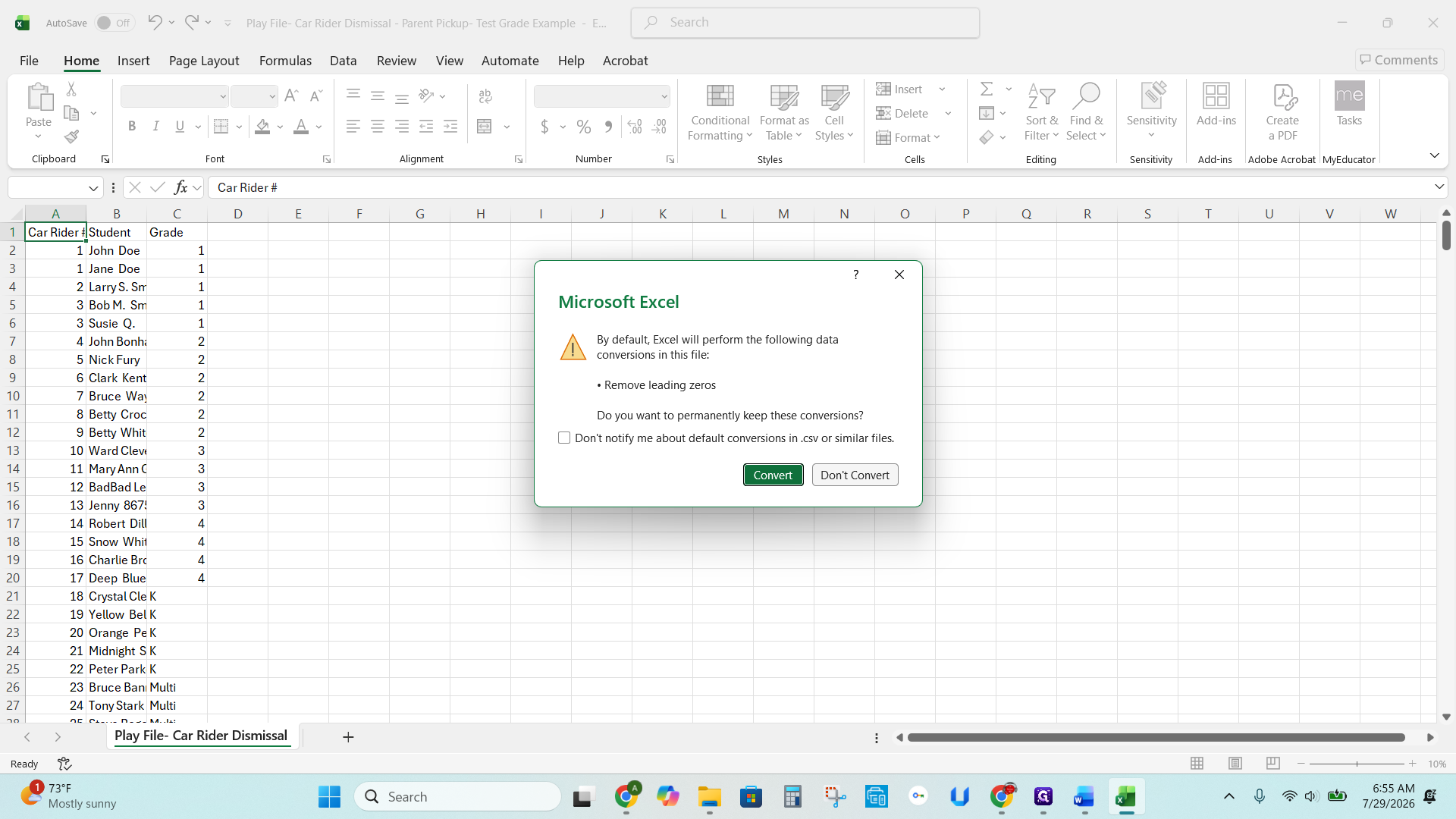The image size is (1456, 819).
Task: Open the Add-ins pane
Action: 1216,105
